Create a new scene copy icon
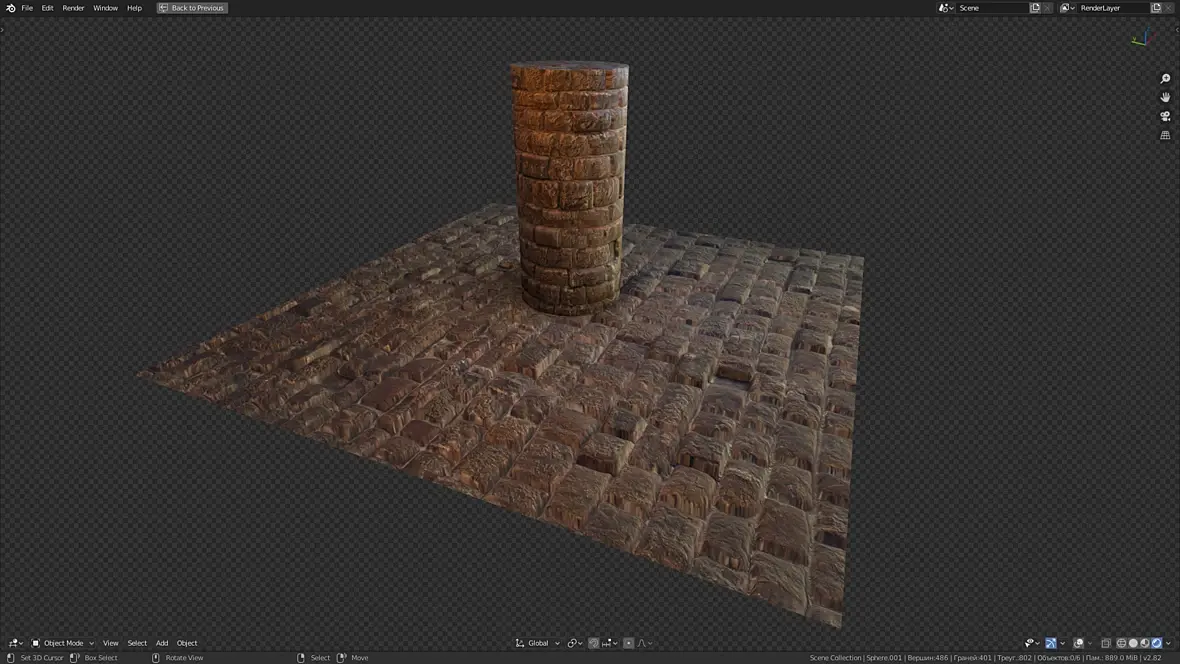This screenshot has width=1180, height=664. tap(1036, 8)
